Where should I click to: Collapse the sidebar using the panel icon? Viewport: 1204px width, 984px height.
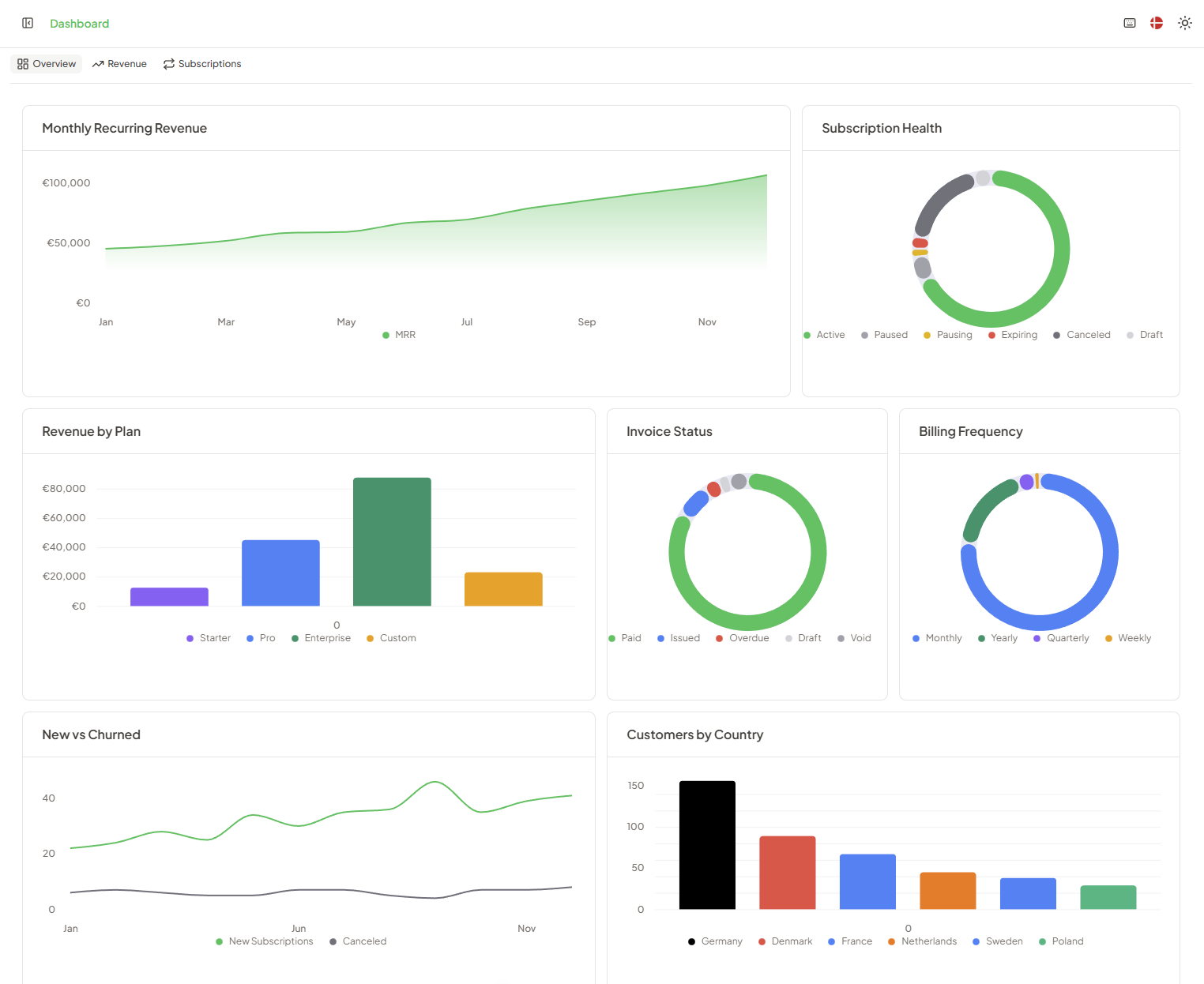pos(28,23)
